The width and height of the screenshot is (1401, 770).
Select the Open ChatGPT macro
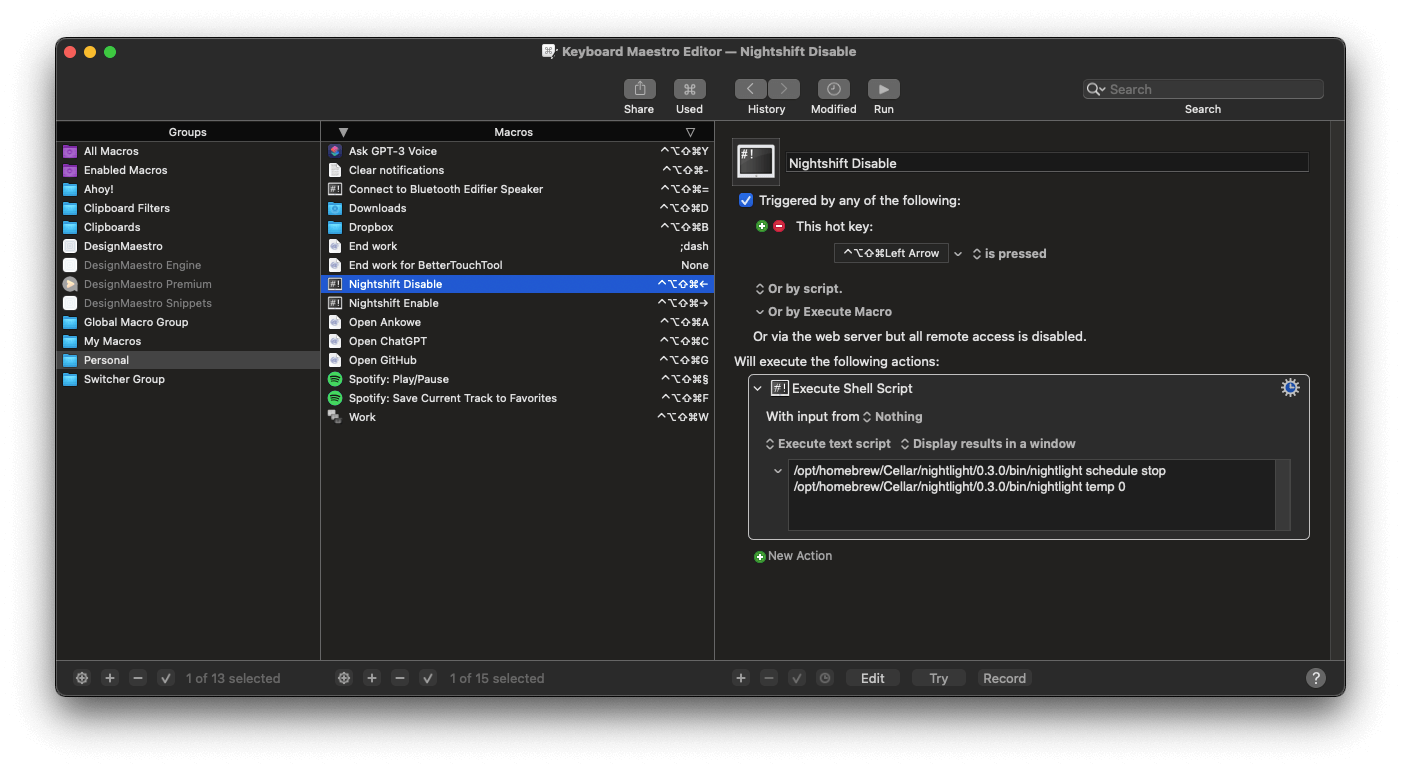tap(517, 341)
